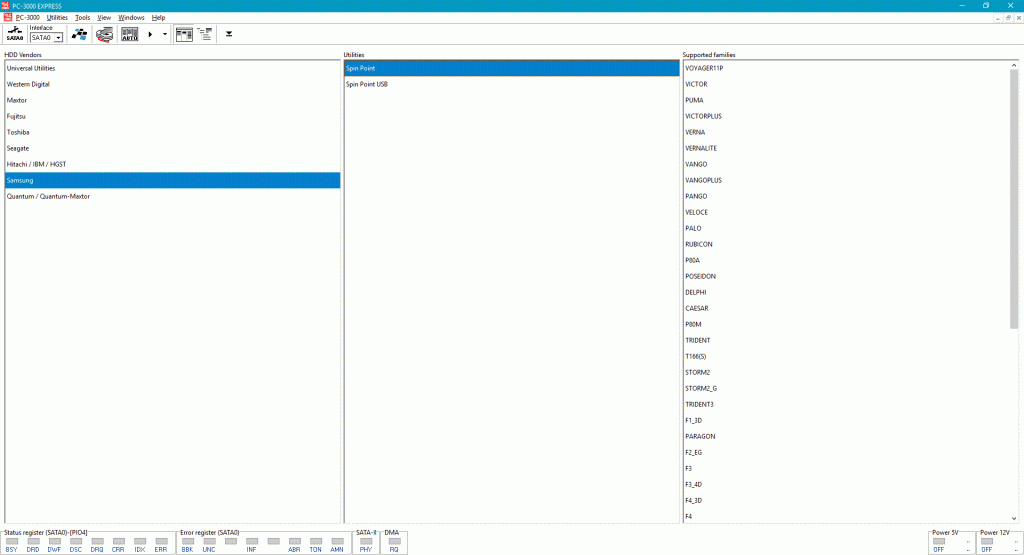Click the black play arrow icon
The width and height of the screenshot is (1024, 555).
[150, 34]
